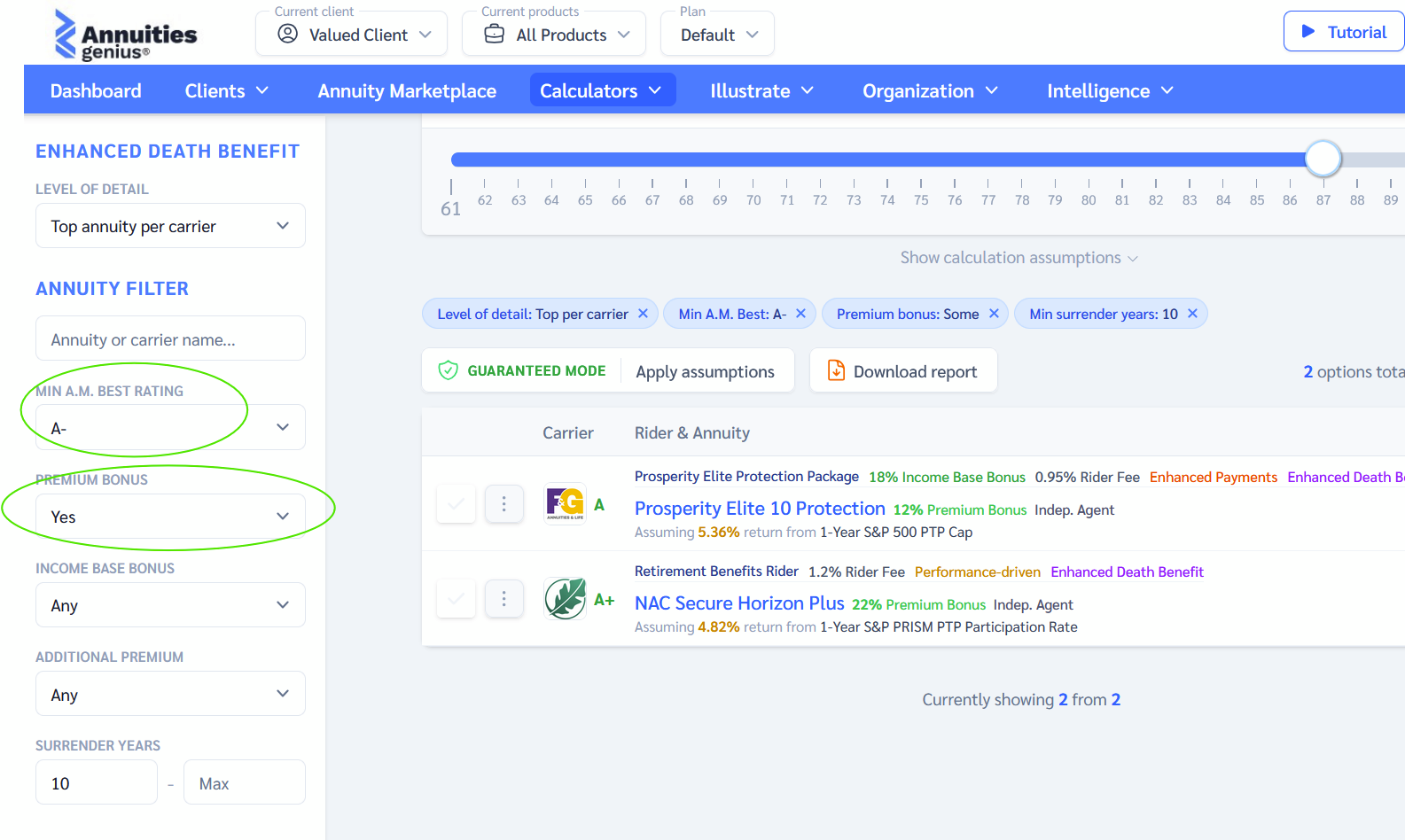Click the F&G carrier logo
This screenshot has width=1405, height=840.
coord(565,503)
